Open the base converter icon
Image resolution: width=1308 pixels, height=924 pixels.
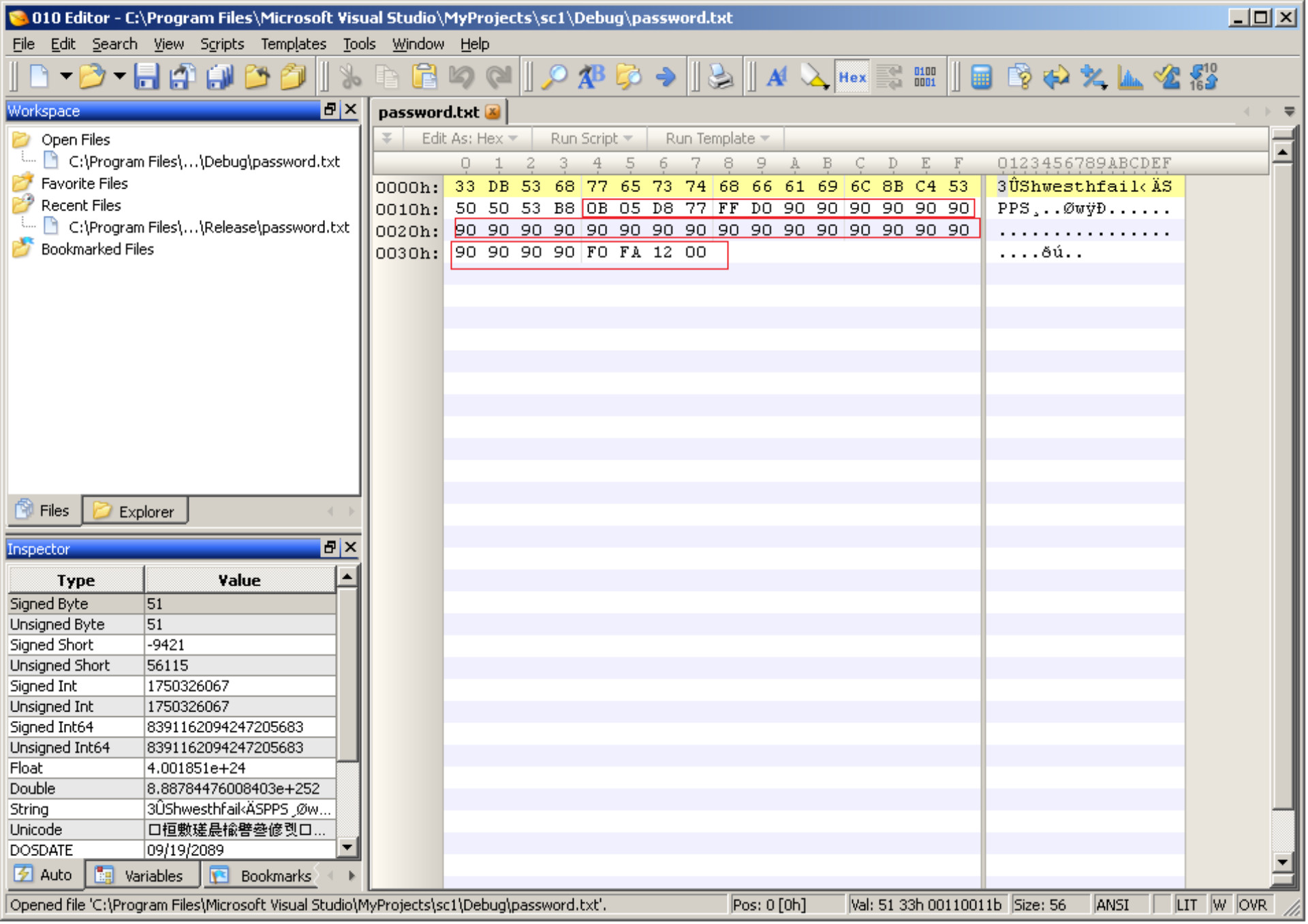[x=1204, y=77]
